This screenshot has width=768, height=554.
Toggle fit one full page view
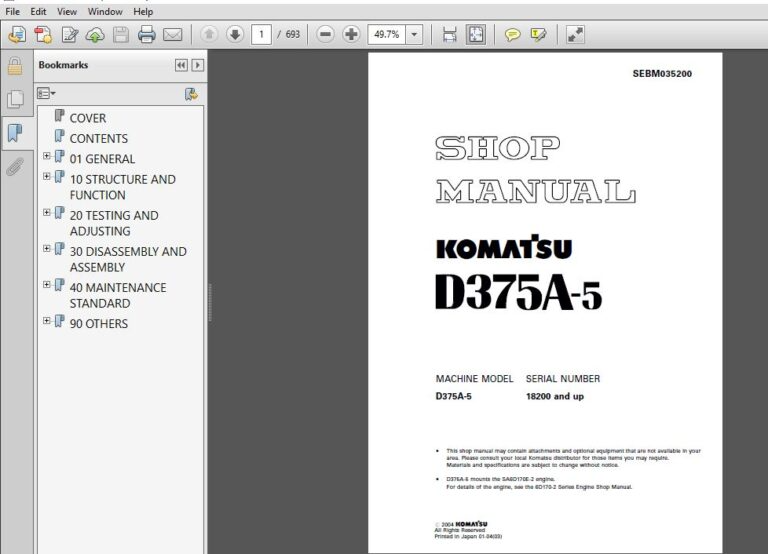pyautogui.click(x=476, y=35)
